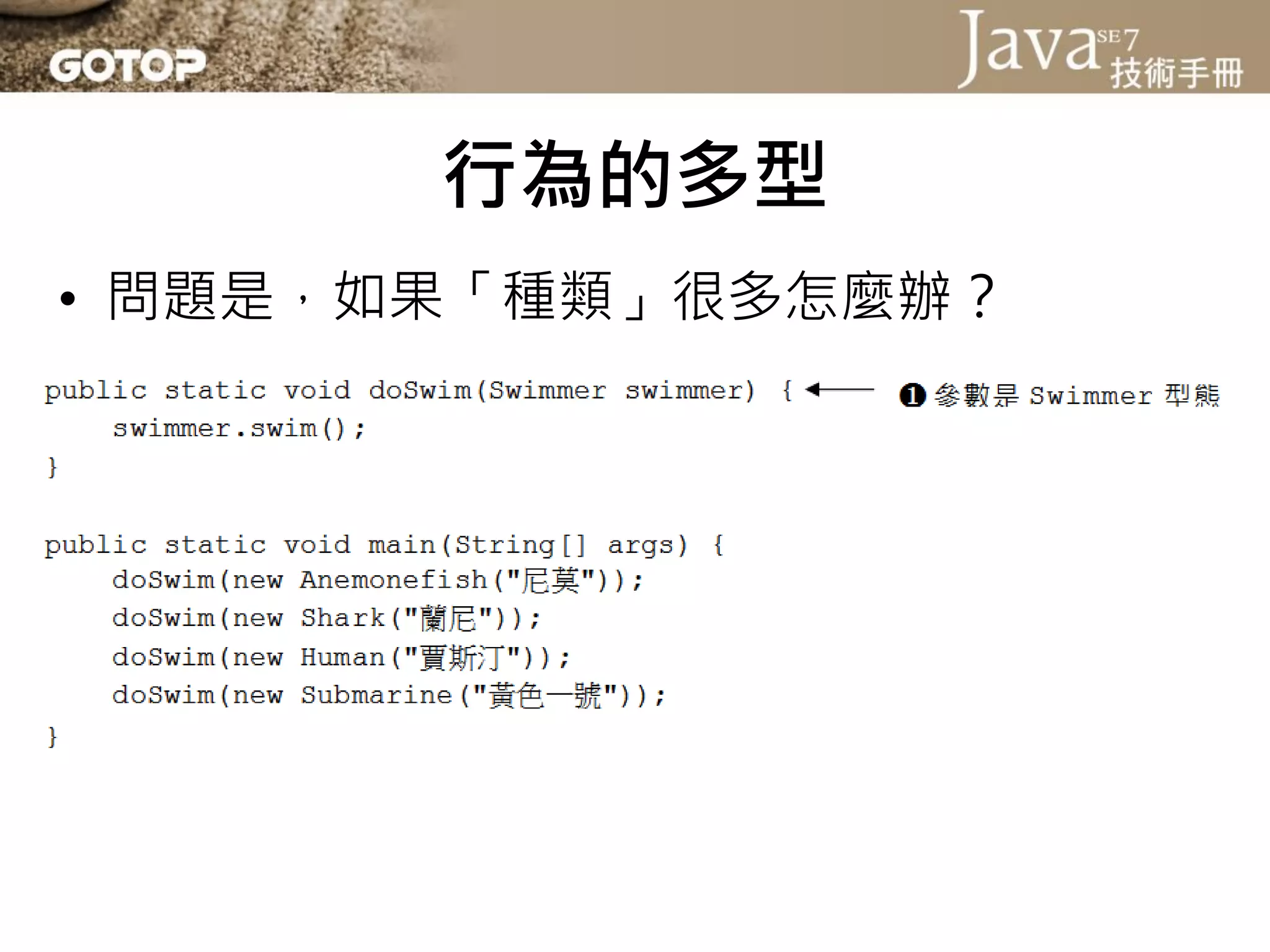Click the new Human("賈斯汀") line

341,658
